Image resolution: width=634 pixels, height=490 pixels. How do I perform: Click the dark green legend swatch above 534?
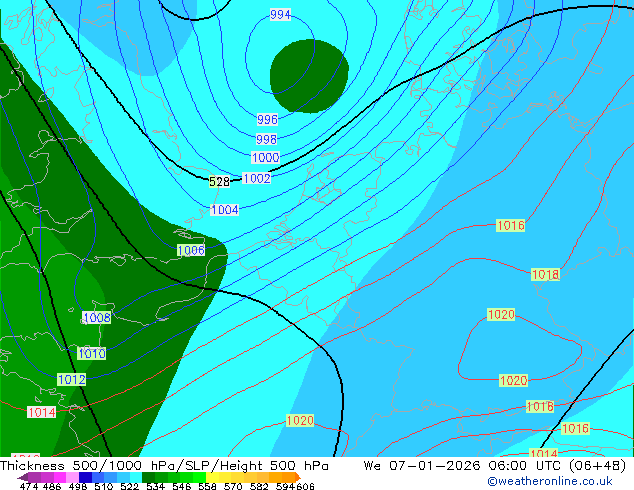148,477
